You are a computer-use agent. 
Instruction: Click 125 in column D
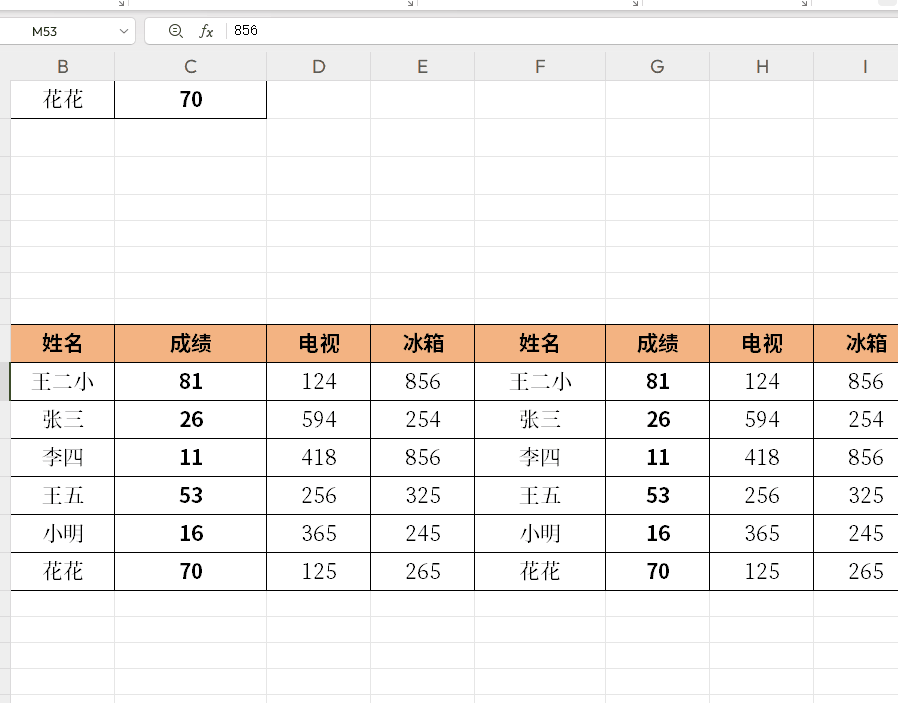318,571
